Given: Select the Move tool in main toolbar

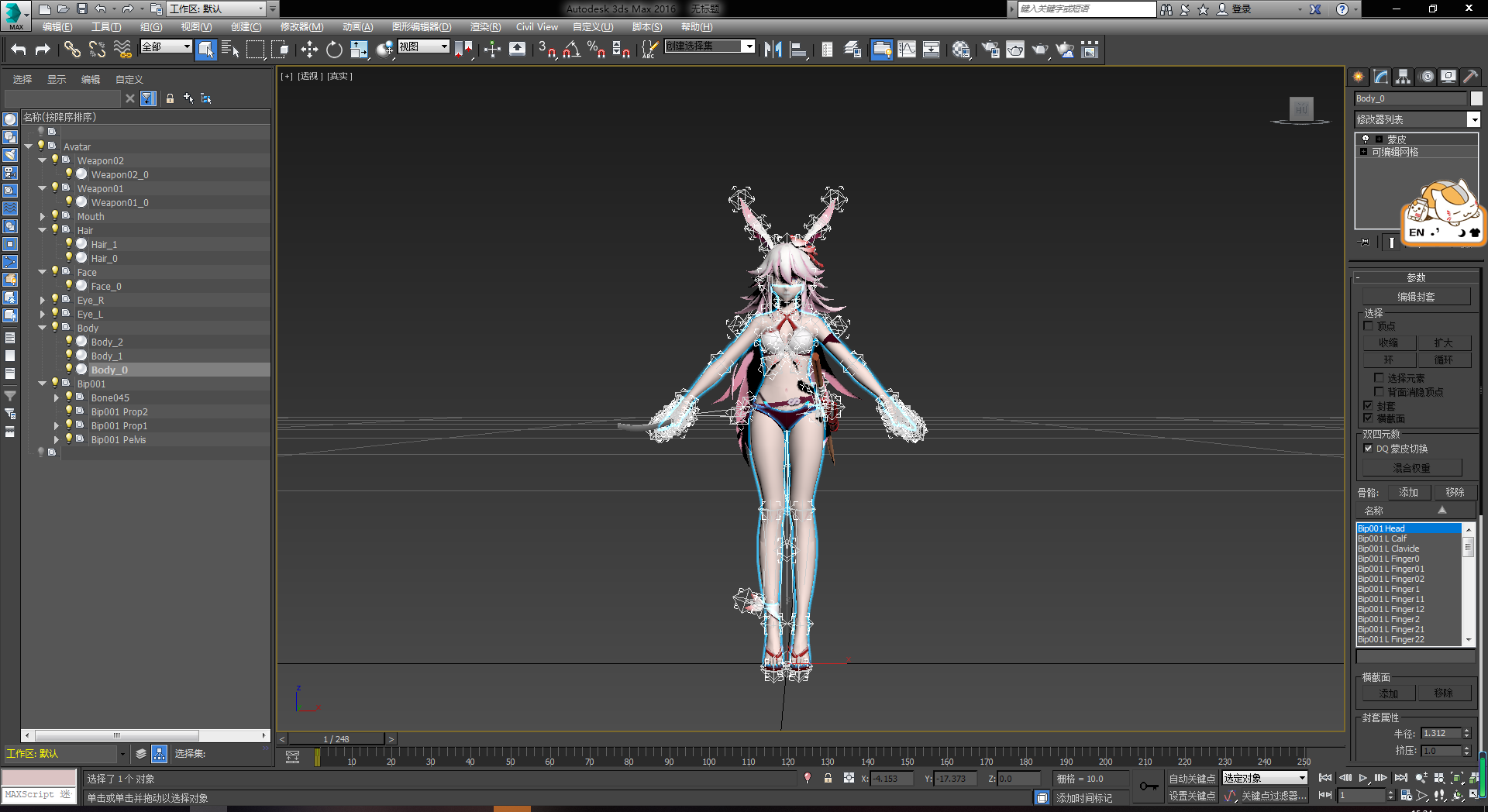Looking at the screenshot, I should tap(309, 50).
